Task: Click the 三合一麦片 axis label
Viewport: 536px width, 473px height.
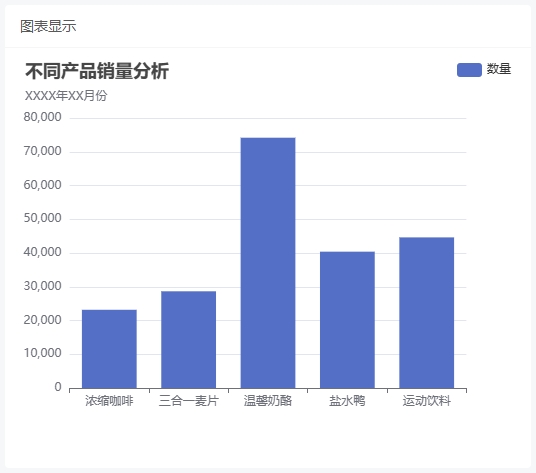Action: (x=189, y=401)
